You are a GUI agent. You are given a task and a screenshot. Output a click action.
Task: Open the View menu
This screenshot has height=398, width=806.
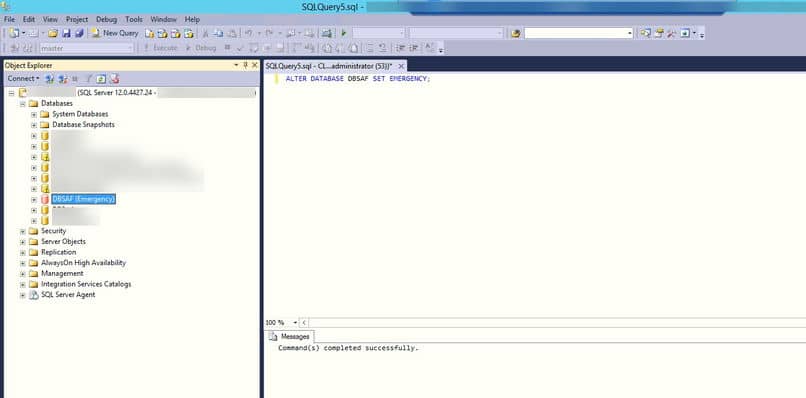click(50, 20)
